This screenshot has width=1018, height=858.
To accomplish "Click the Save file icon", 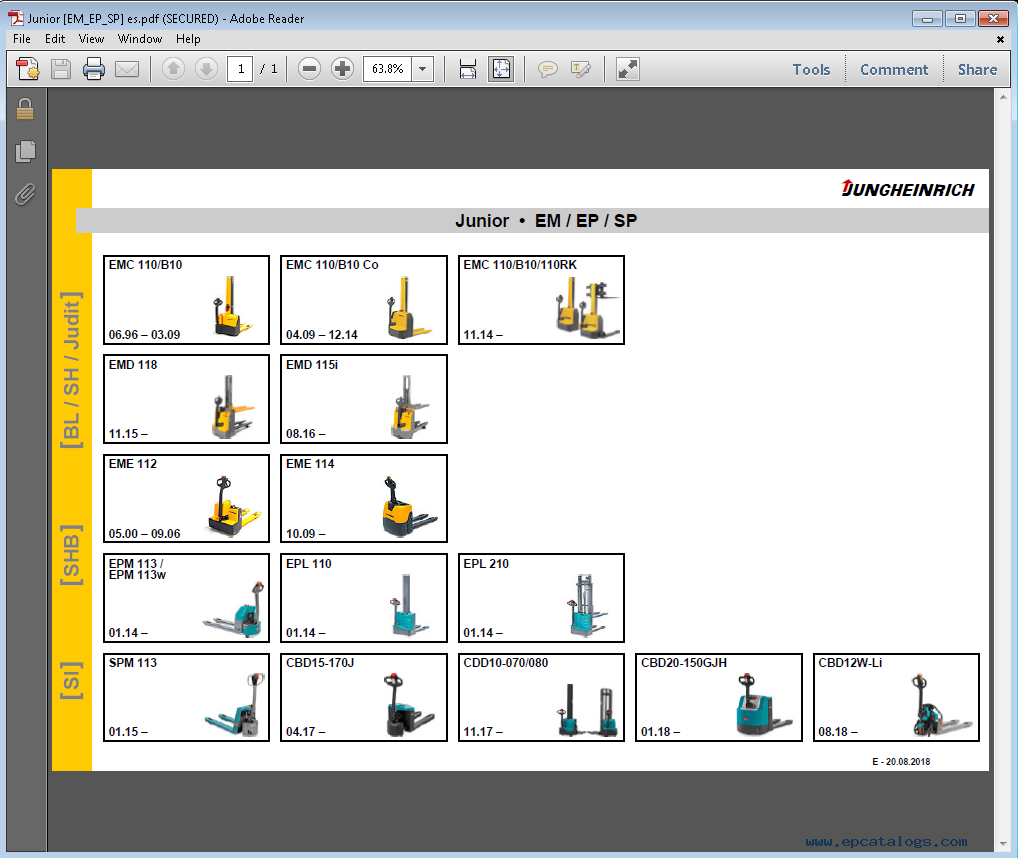I will (x=61, y=69).
